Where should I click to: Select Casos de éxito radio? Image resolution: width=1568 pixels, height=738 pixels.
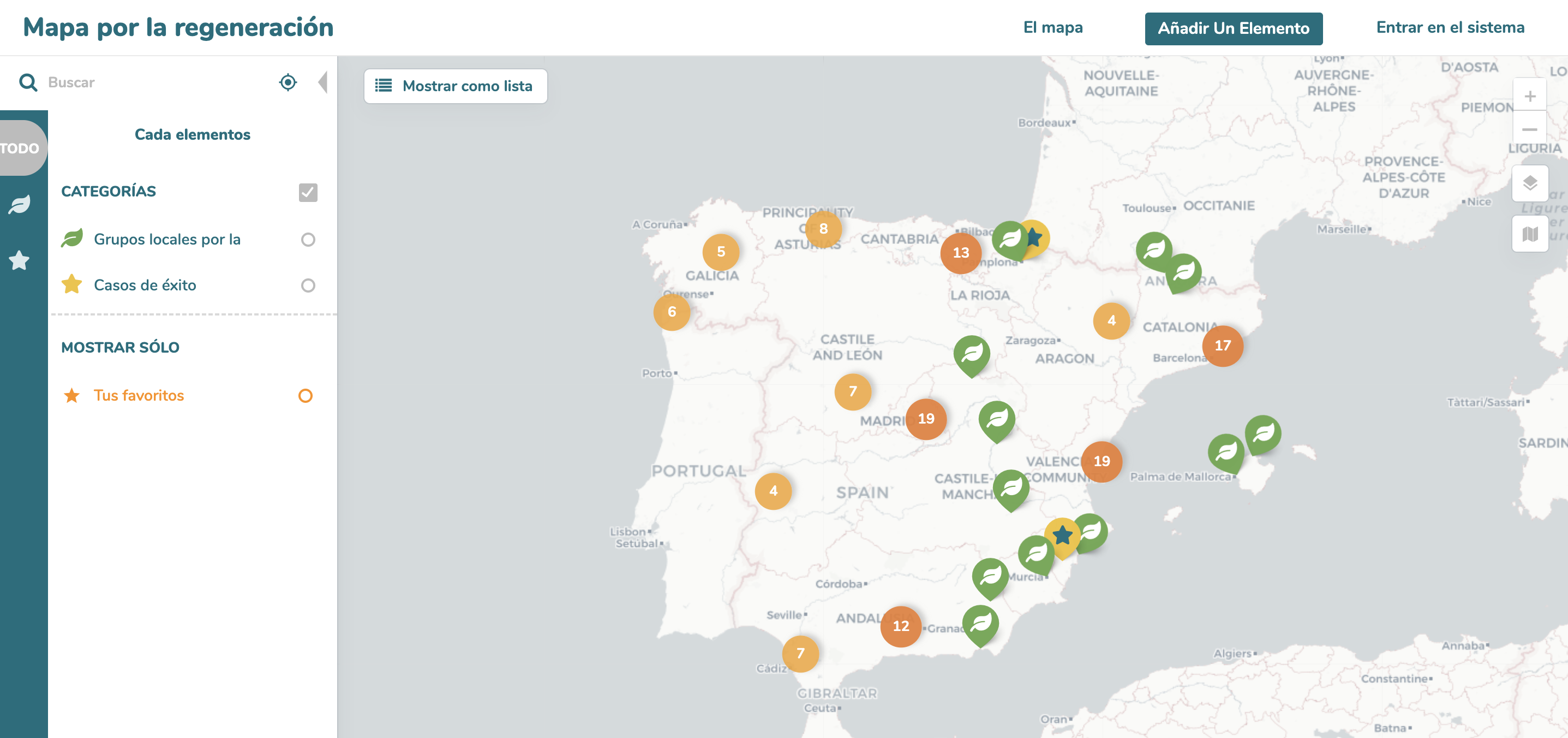tap(308, 285)
